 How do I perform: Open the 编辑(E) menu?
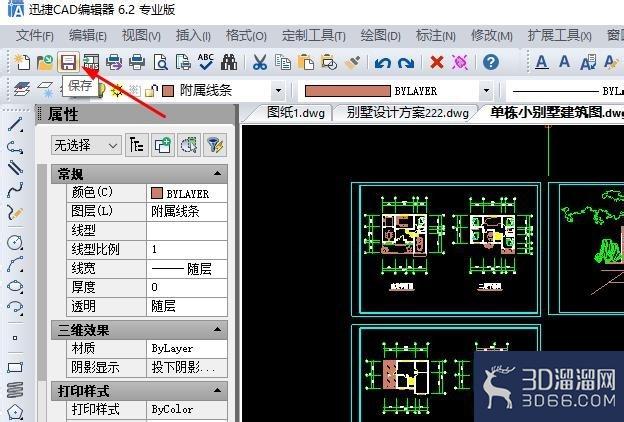(x=88, y=36)
